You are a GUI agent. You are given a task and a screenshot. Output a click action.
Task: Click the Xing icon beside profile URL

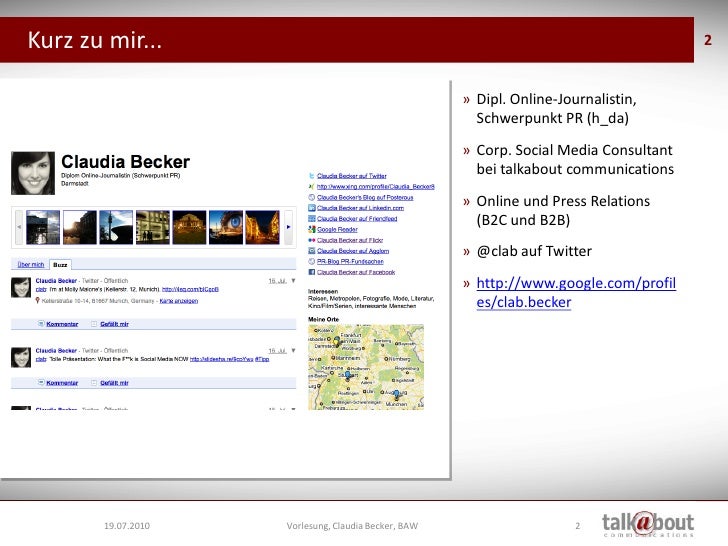pos(312,187)
